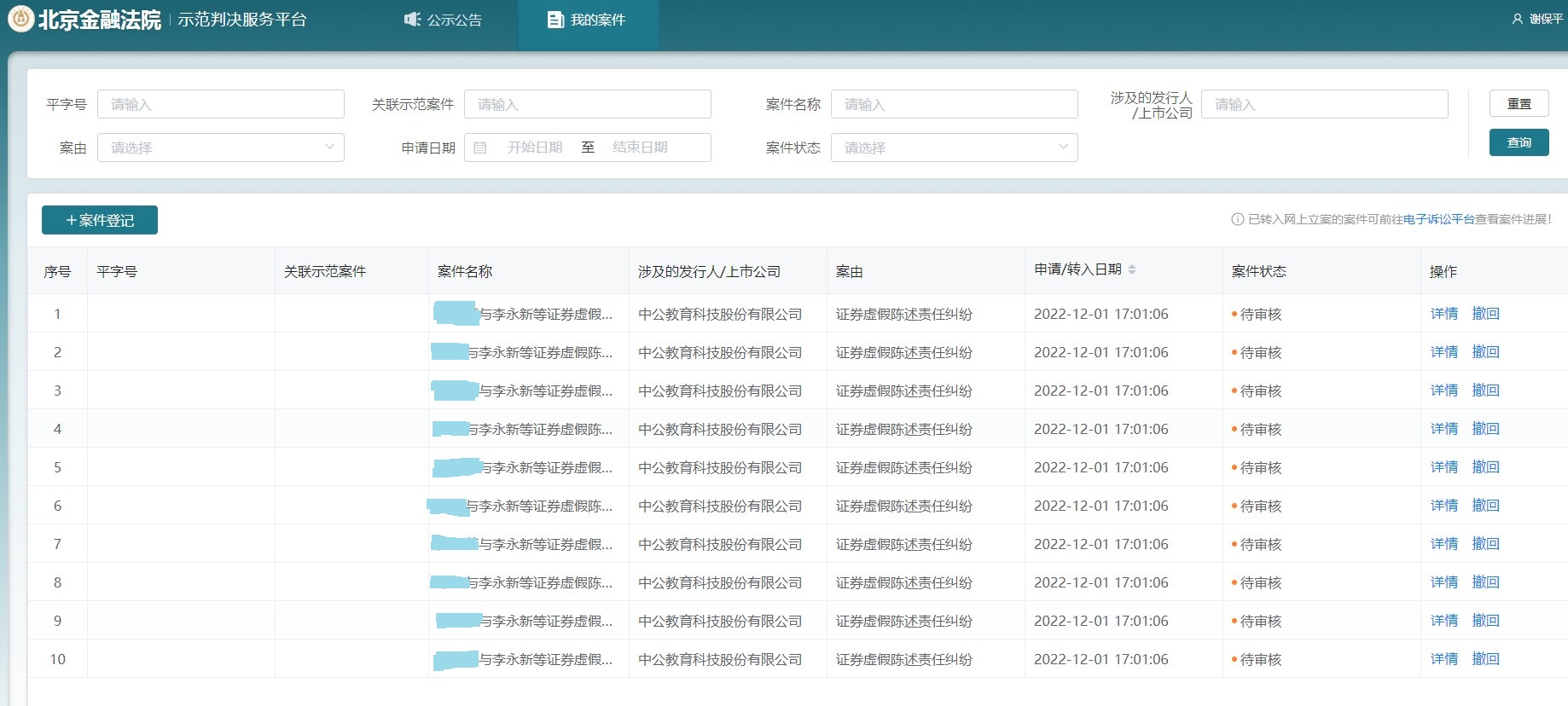Click the 查询 button
Viewport: 1568px width, 706px height.
pos(1519,142)
